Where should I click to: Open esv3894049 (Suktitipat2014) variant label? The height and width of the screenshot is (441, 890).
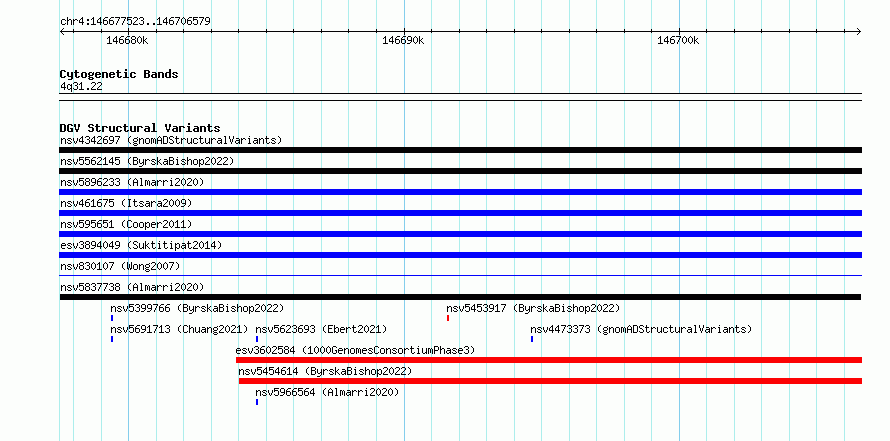click(141, 245)
